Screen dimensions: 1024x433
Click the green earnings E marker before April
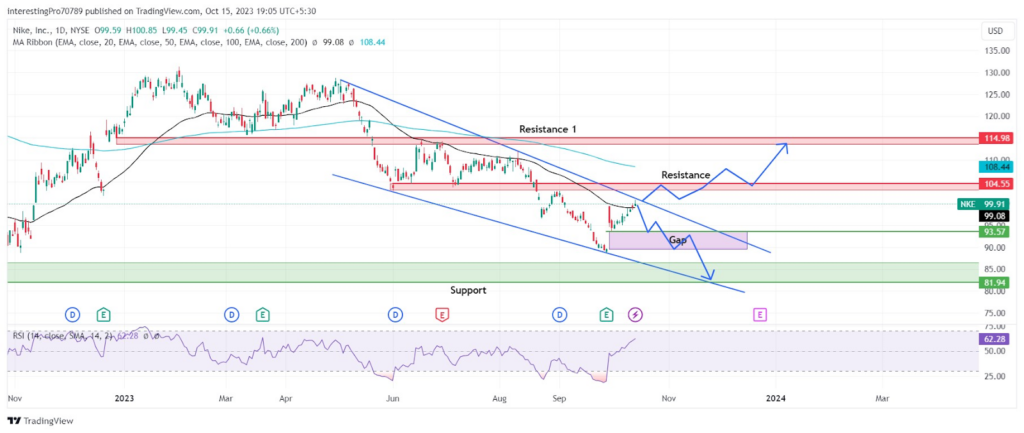(x=262, y=315)
